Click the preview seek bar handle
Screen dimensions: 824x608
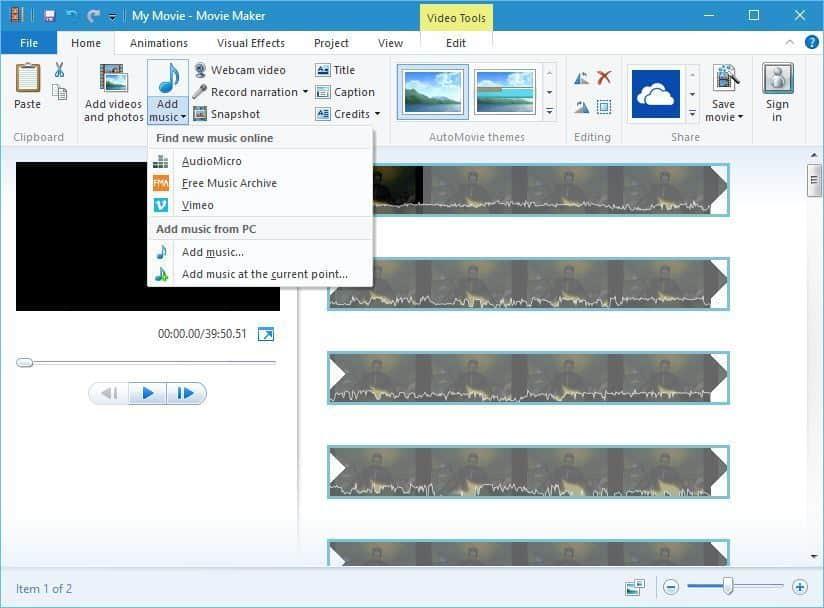(x=24, y=363)
